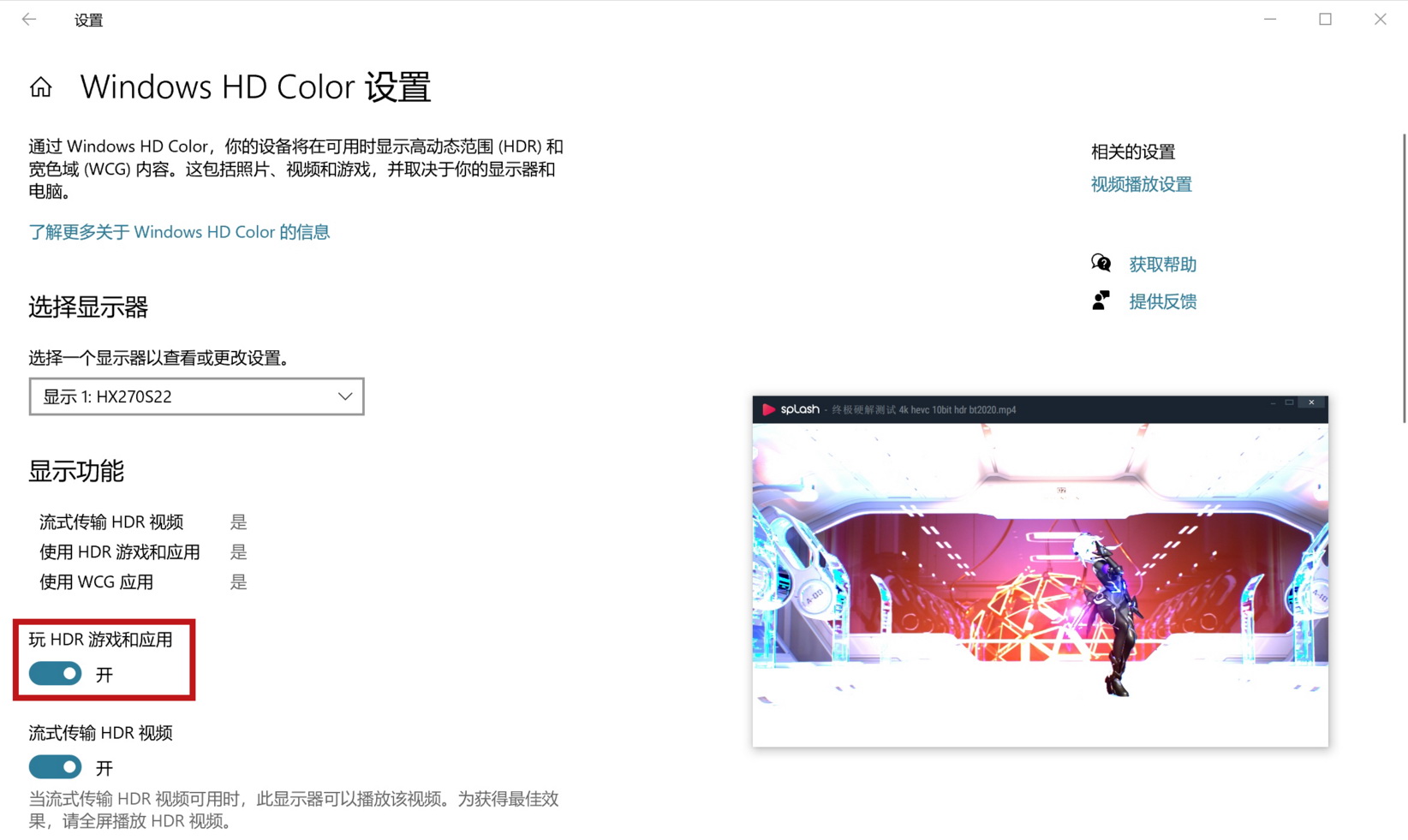Close the Splash player preview window
The image size is (1408, 840).
pyautogui.click(x=1311, y=402)
